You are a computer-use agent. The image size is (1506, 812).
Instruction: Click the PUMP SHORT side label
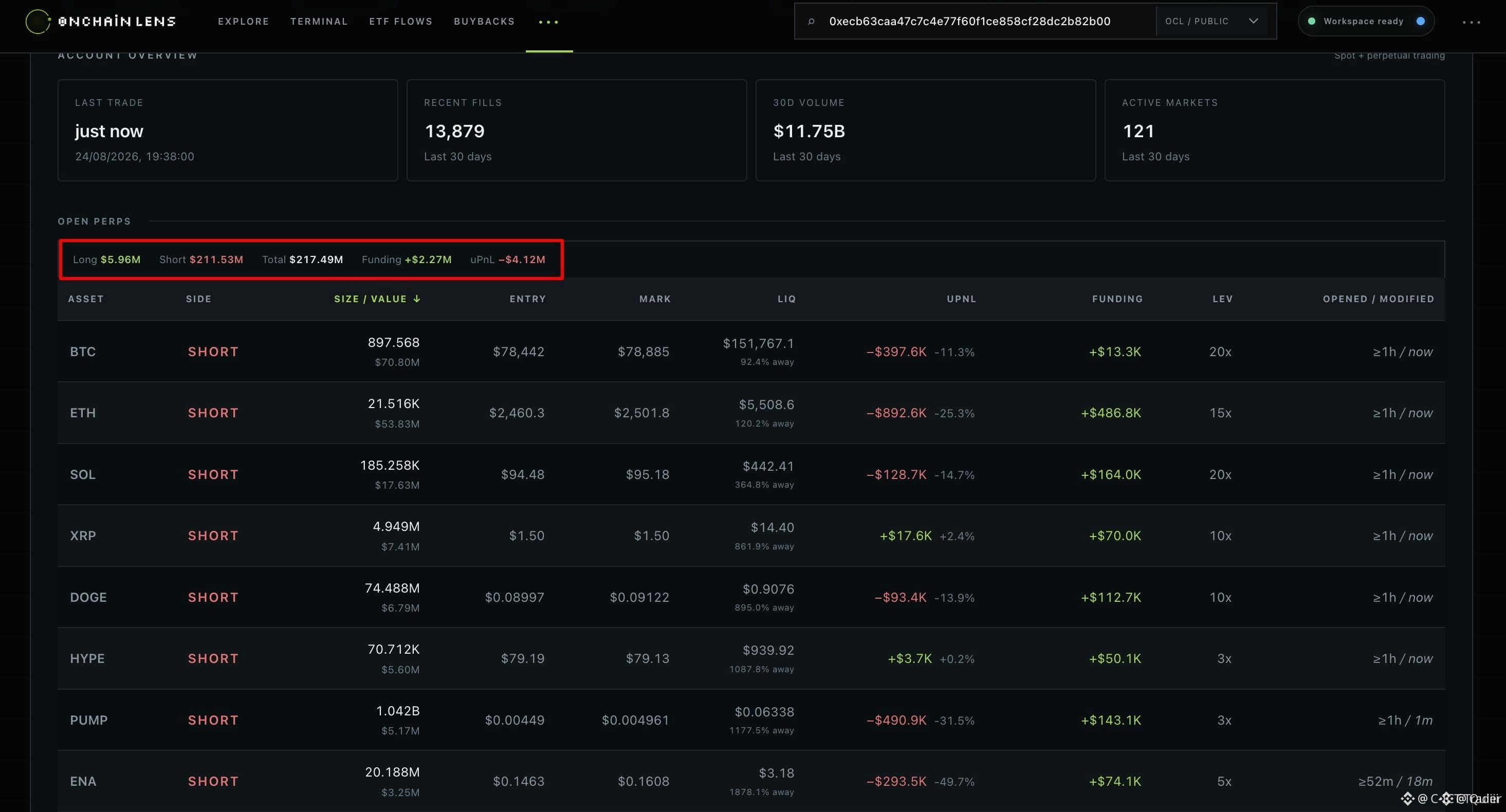click(213, 720)
